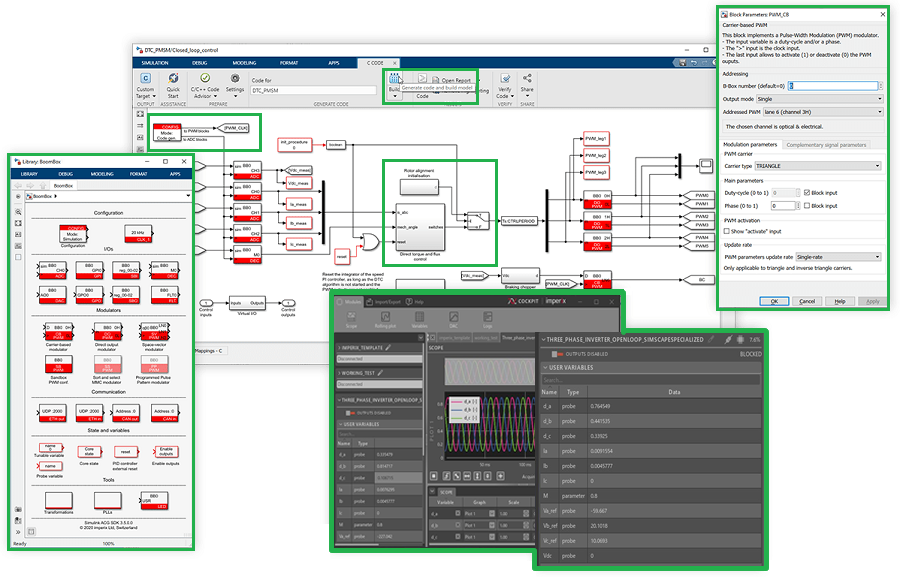The width and height of the screenshot is (900, 577).
Task: Enable Show "activate" input checkbox
Action: (727, 231)
